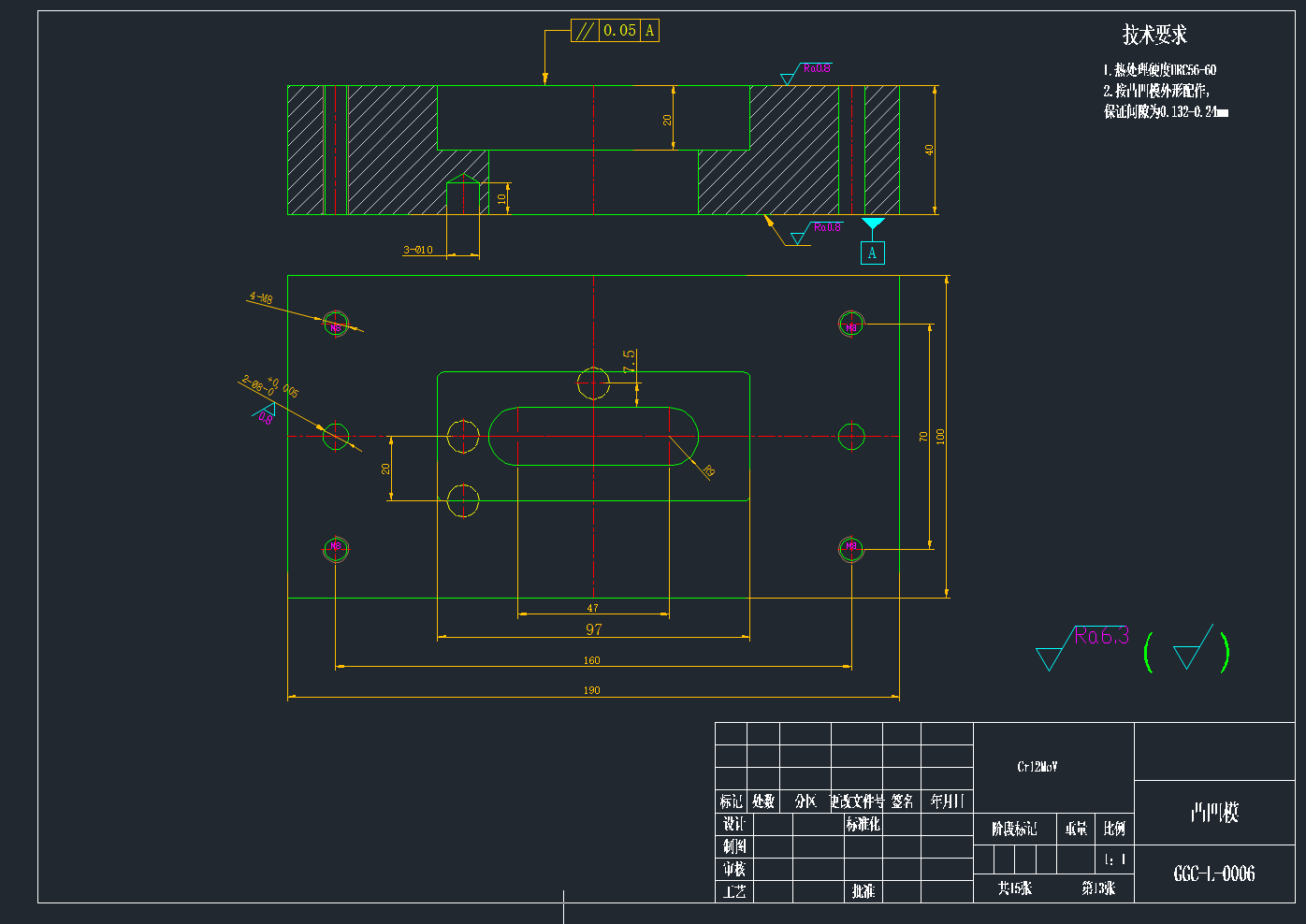Click the "重量" title block label

[x=1076, y=829]
